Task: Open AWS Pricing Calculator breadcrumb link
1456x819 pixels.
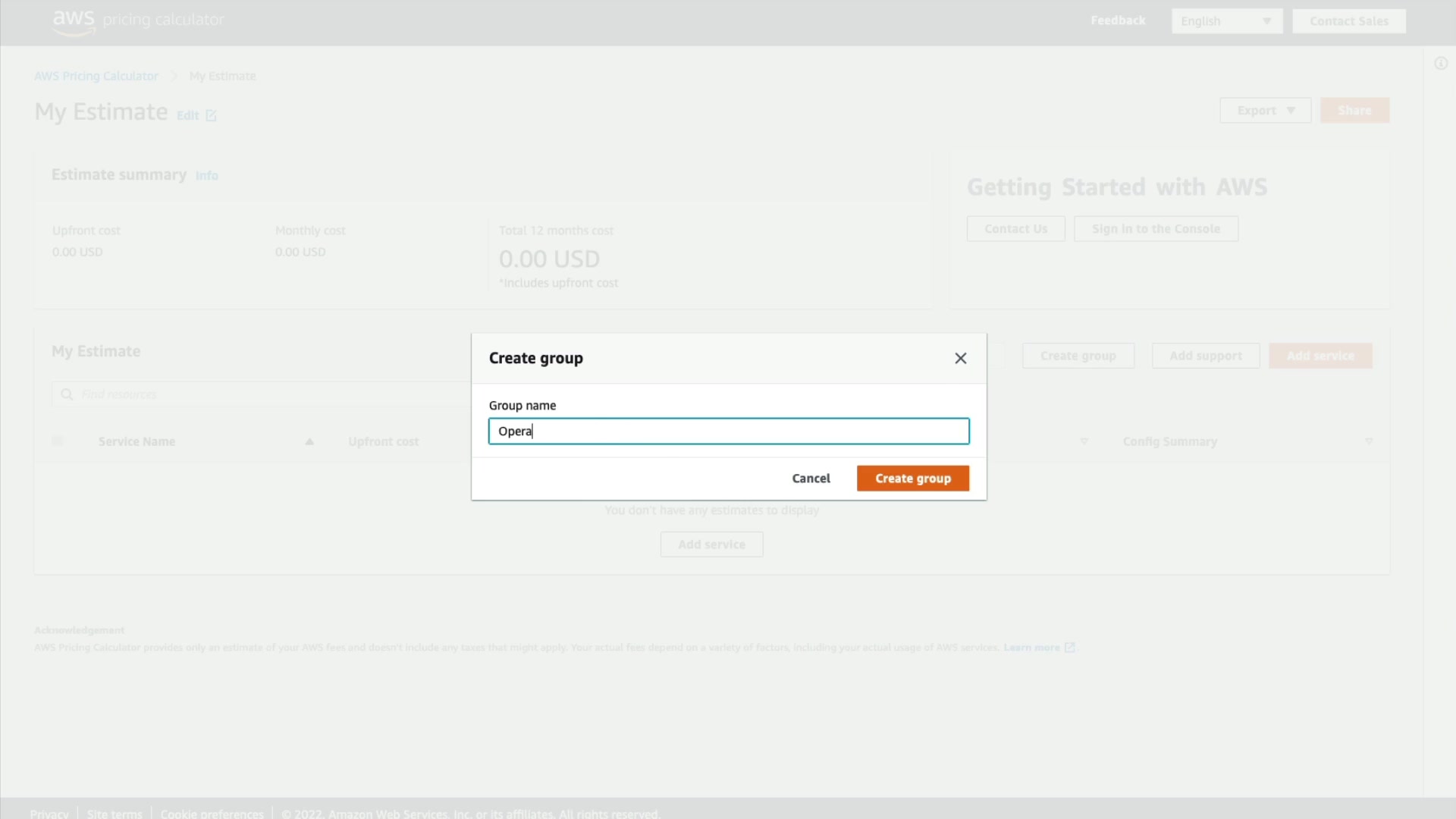Action: coord(96,76)
